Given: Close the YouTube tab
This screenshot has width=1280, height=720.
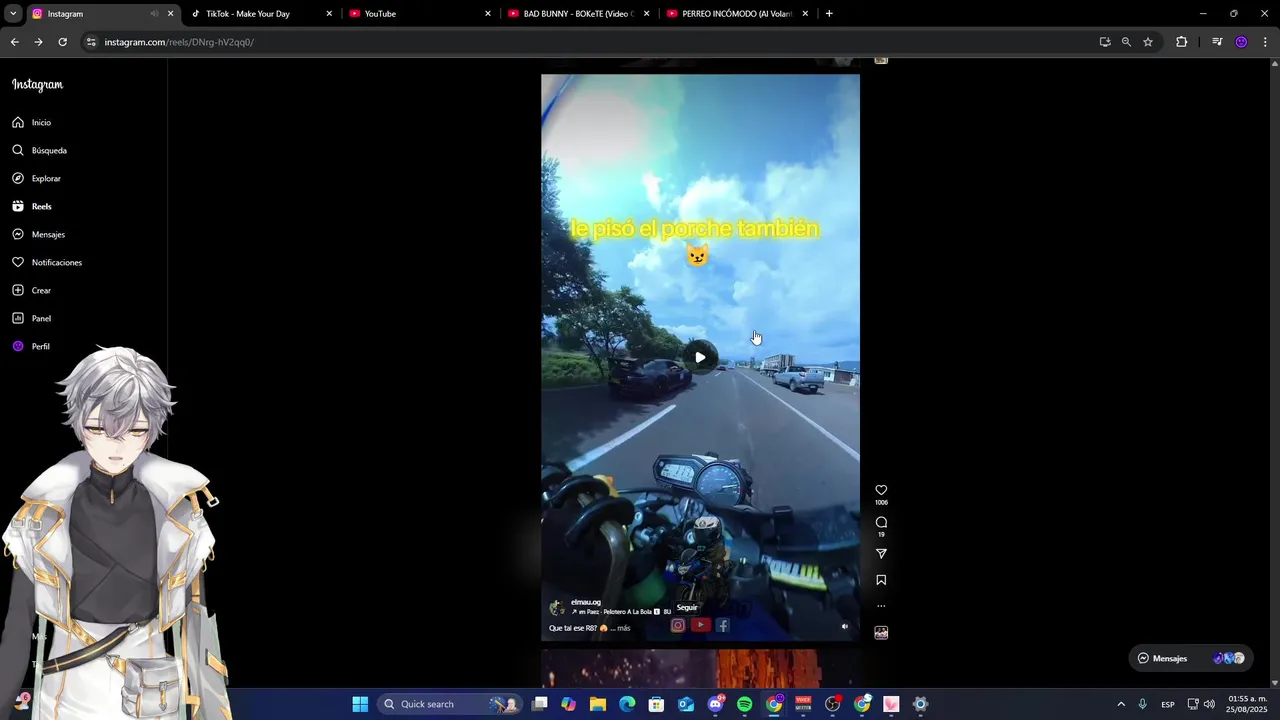Looking at the screenshot, I should pos(488,14).
